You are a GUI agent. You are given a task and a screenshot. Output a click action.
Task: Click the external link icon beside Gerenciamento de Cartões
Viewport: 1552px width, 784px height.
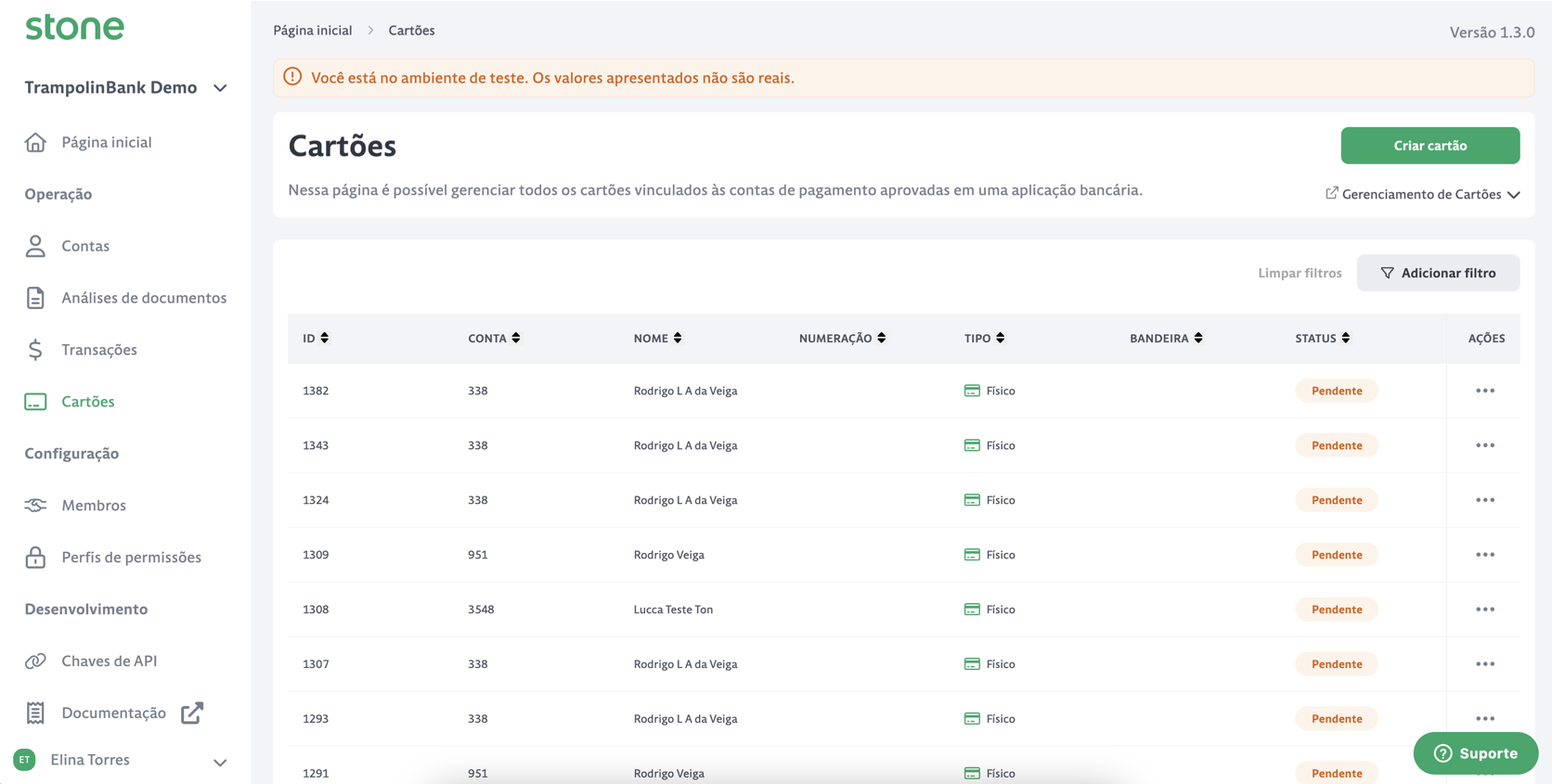coord(1331,193)
